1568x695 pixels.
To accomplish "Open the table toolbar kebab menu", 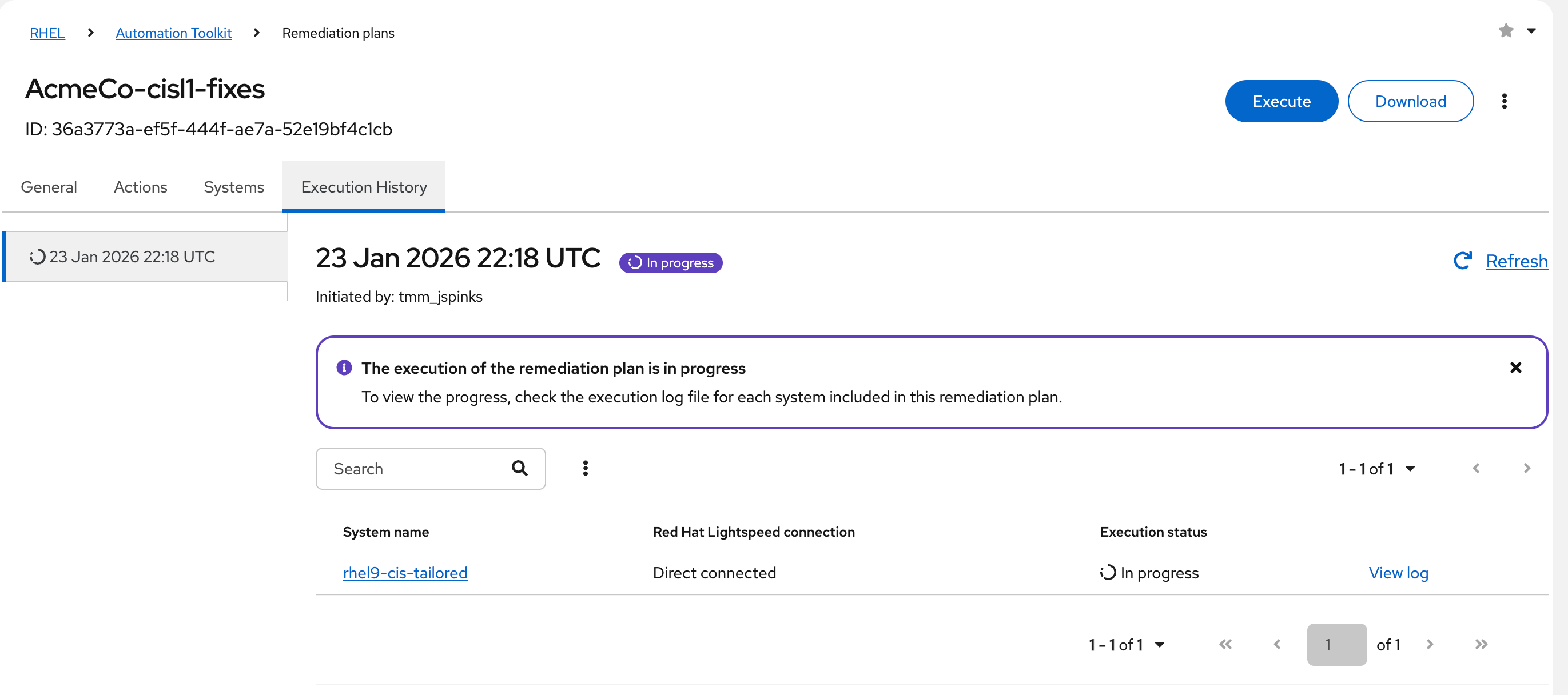I will coord(585,468).
